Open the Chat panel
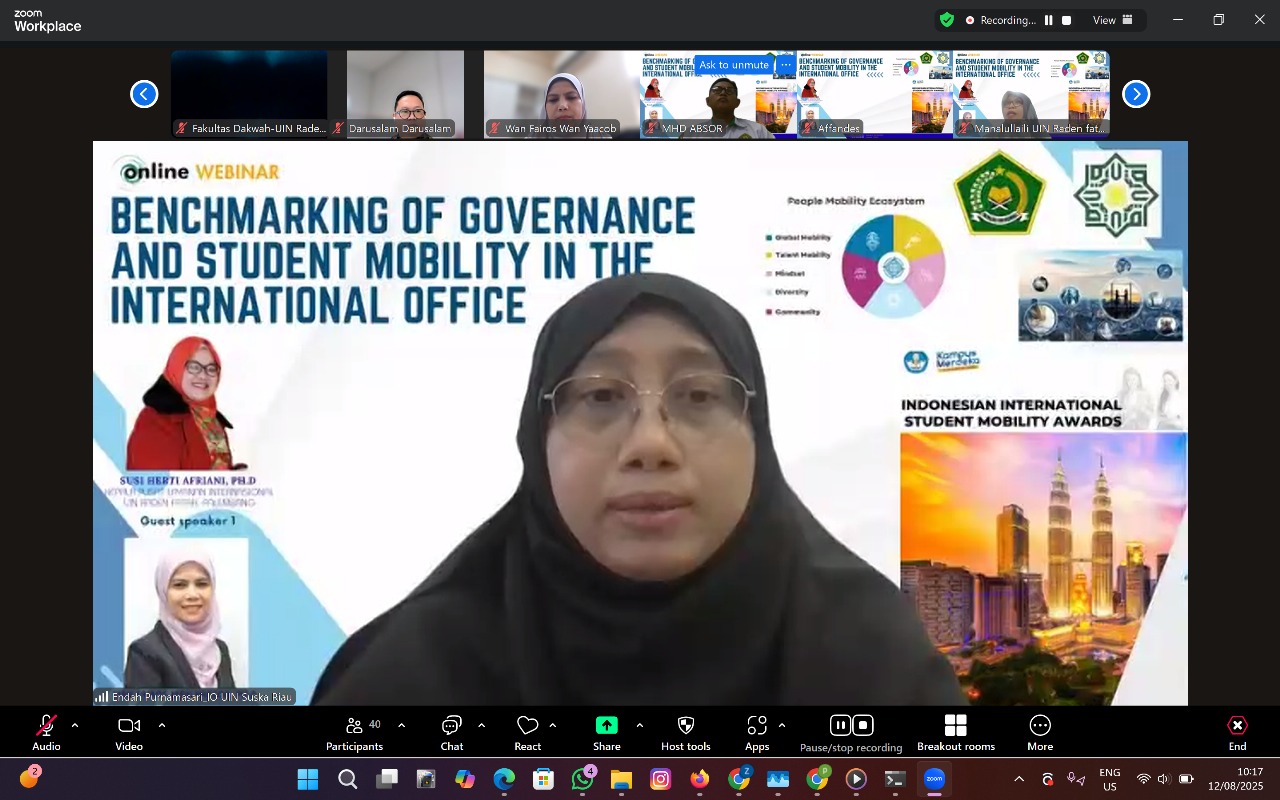Image resolution: width=1280 pixels, height=800 pixels. point(452,732)
